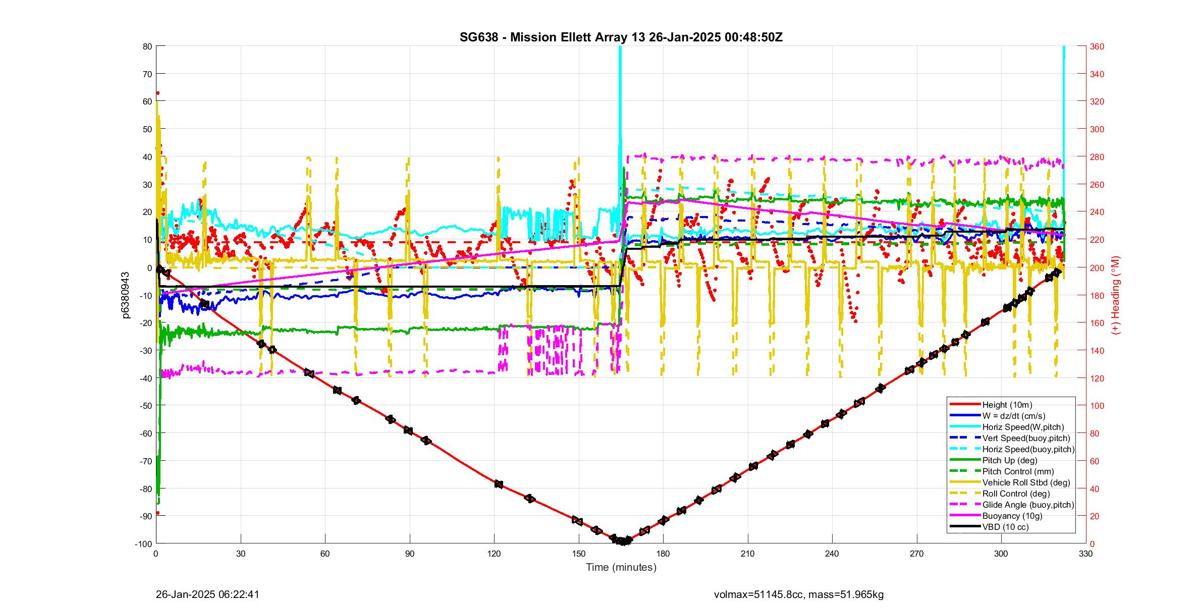Click the 'p6380943' left axis label
1200x611 pixels.
tap(126, 296)
